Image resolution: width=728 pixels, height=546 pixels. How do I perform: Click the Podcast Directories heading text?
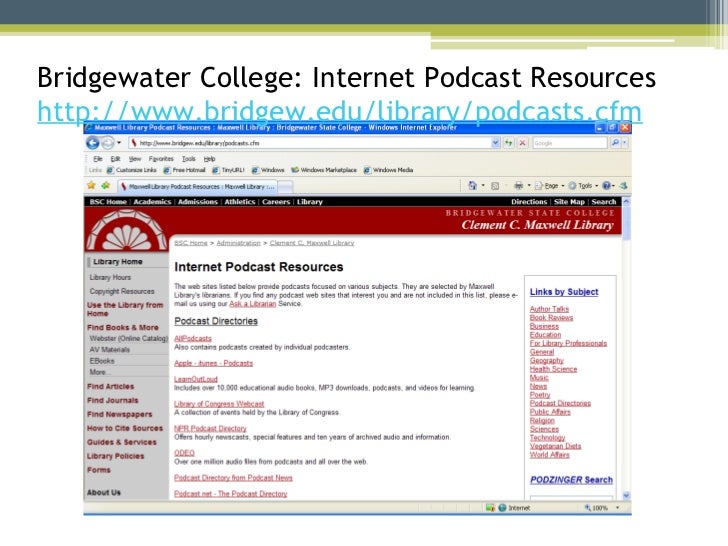(x=216, y=321)
